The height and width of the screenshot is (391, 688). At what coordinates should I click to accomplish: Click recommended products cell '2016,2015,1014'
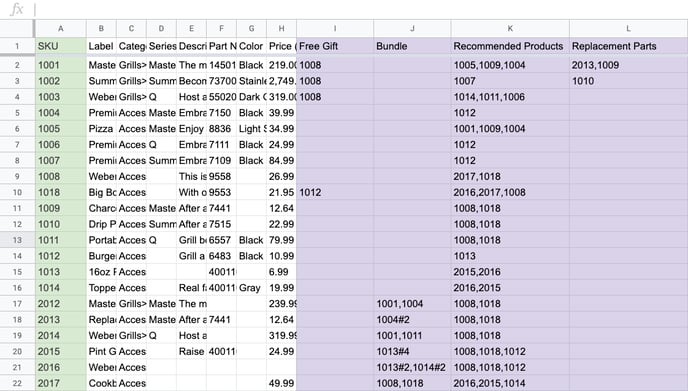pos(510,383)
